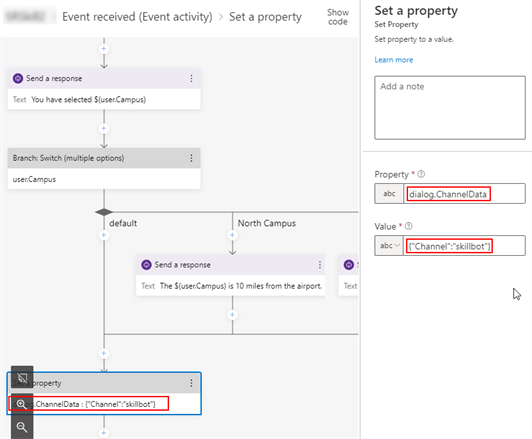532x439 pixels.
Task: Click the 'North Campus' branch label
Action: point(267,223)
